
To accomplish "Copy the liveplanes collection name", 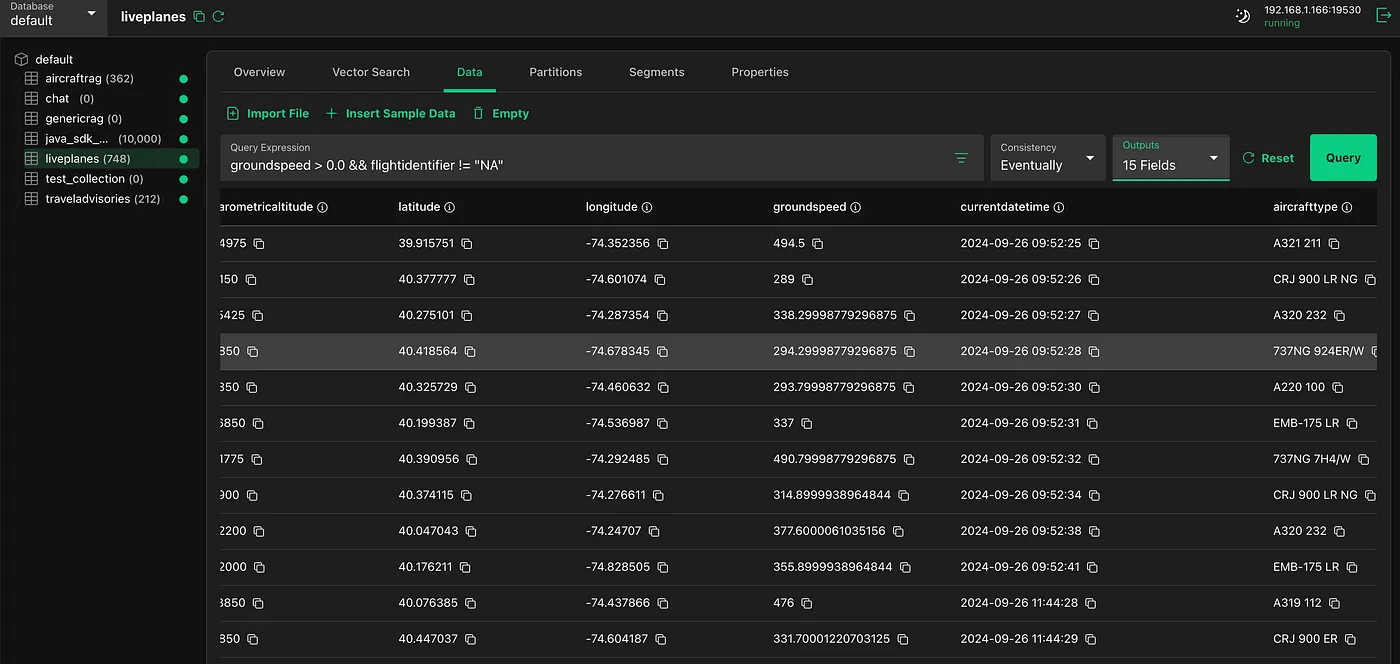I will click(x=199, y=17).
